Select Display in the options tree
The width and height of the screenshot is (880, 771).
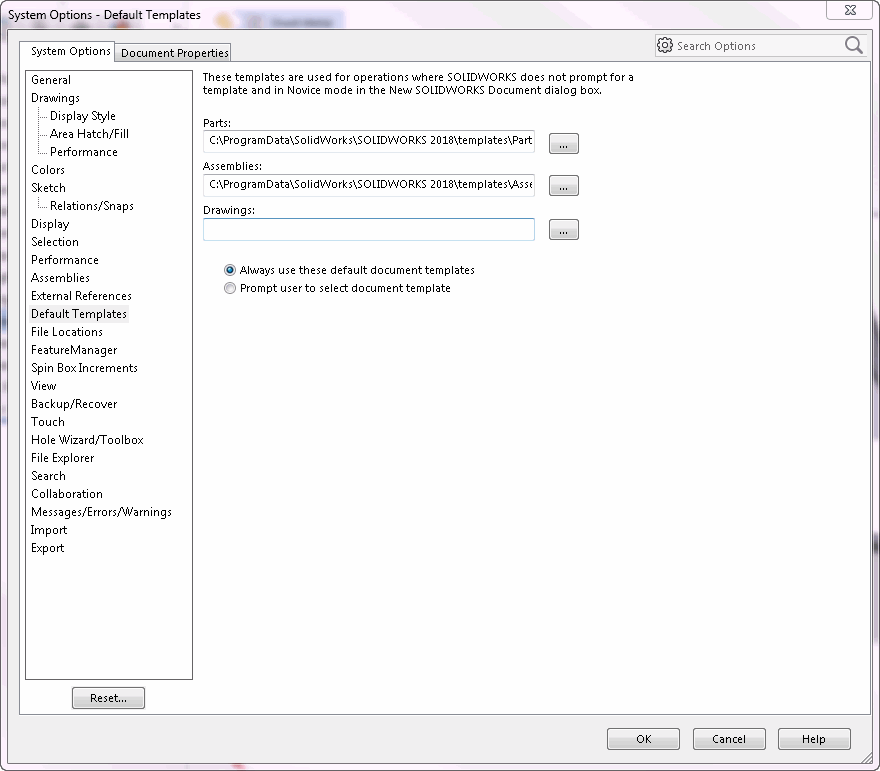click(x=50, y=223)
